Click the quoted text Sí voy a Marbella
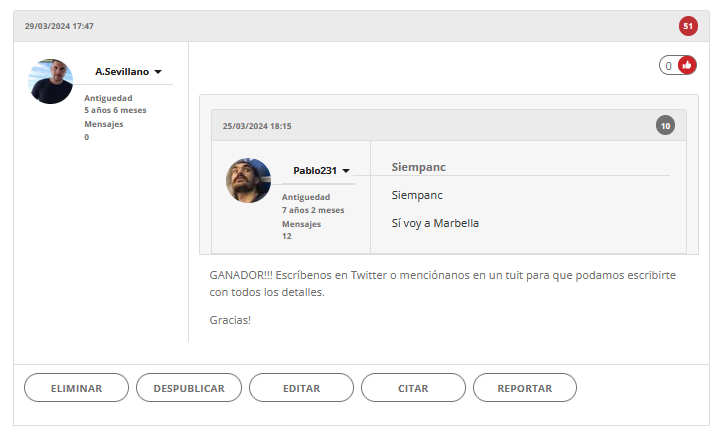Image resolution: width=724 pixels, height=438 pixels. coord(435,223)
